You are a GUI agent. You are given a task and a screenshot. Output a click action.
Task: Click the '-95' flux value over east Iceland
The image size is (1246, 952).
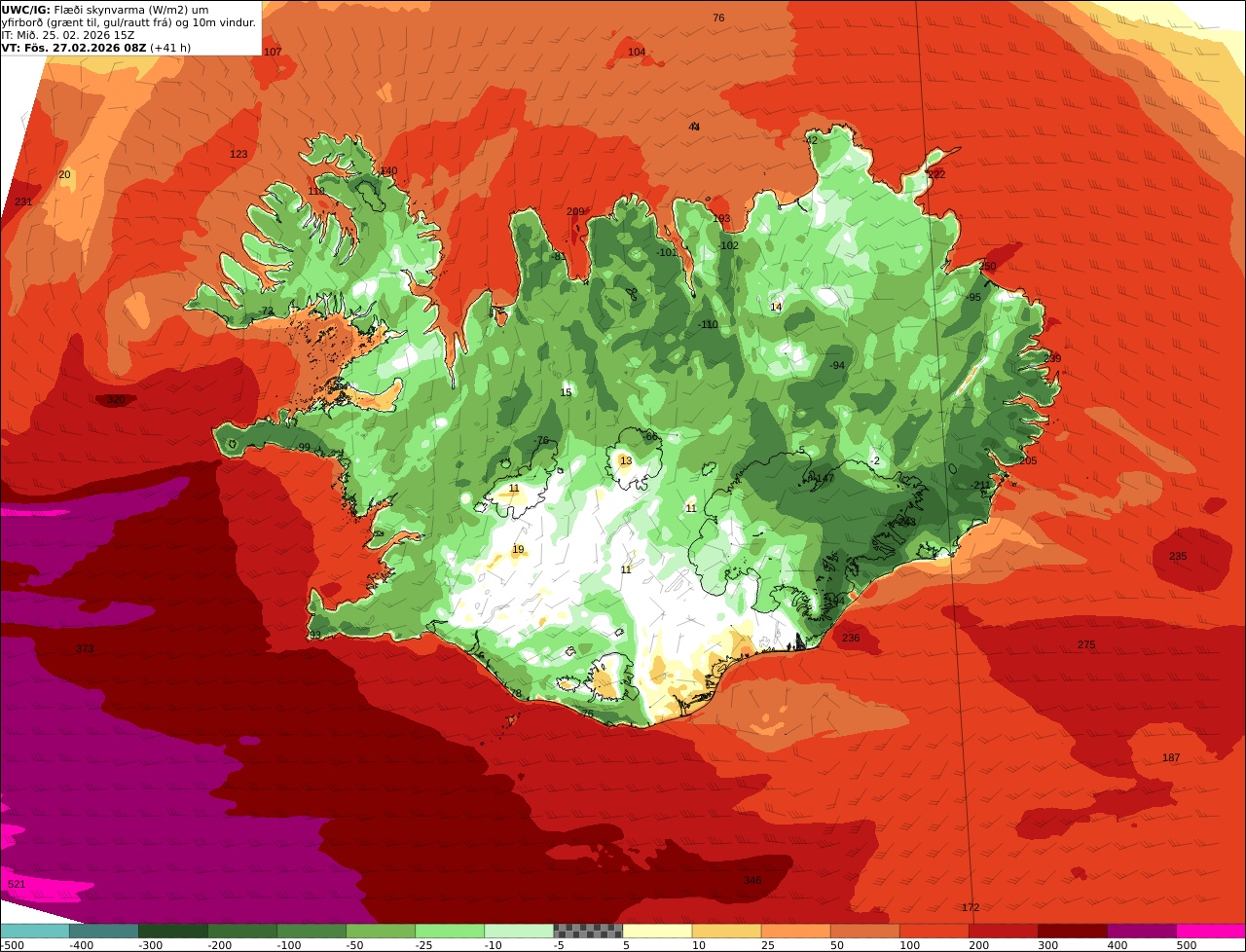pos(973,297)
